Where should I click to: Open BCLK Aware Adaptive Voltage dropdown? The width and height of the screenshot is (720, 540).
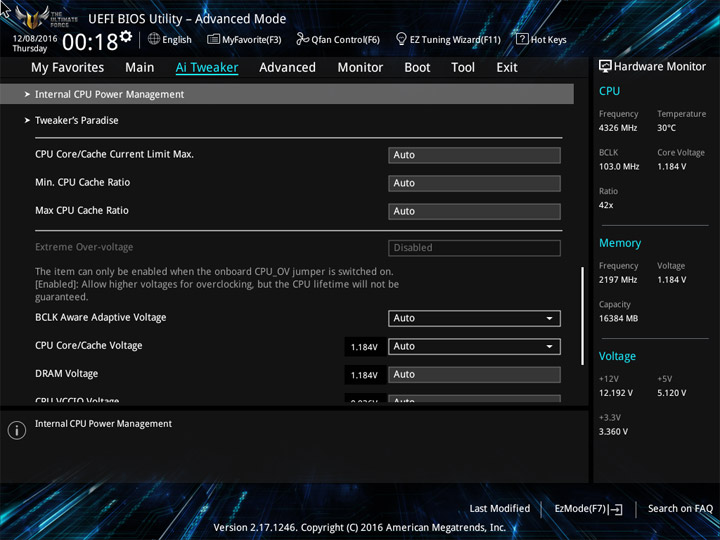[x=474, y=318]
